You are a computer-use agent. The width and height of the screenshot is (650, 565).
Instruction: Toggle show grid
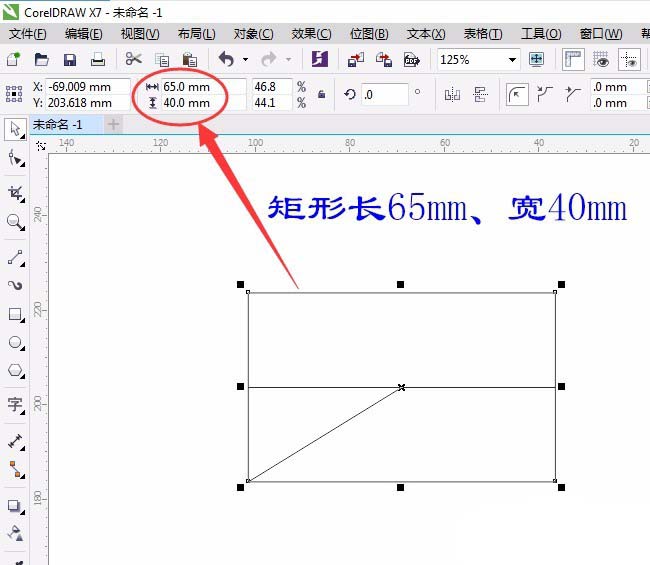(601, 59)
